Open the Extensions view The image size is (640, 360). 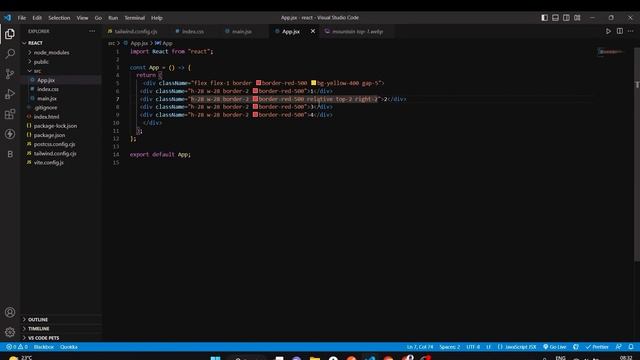point(10,114)
